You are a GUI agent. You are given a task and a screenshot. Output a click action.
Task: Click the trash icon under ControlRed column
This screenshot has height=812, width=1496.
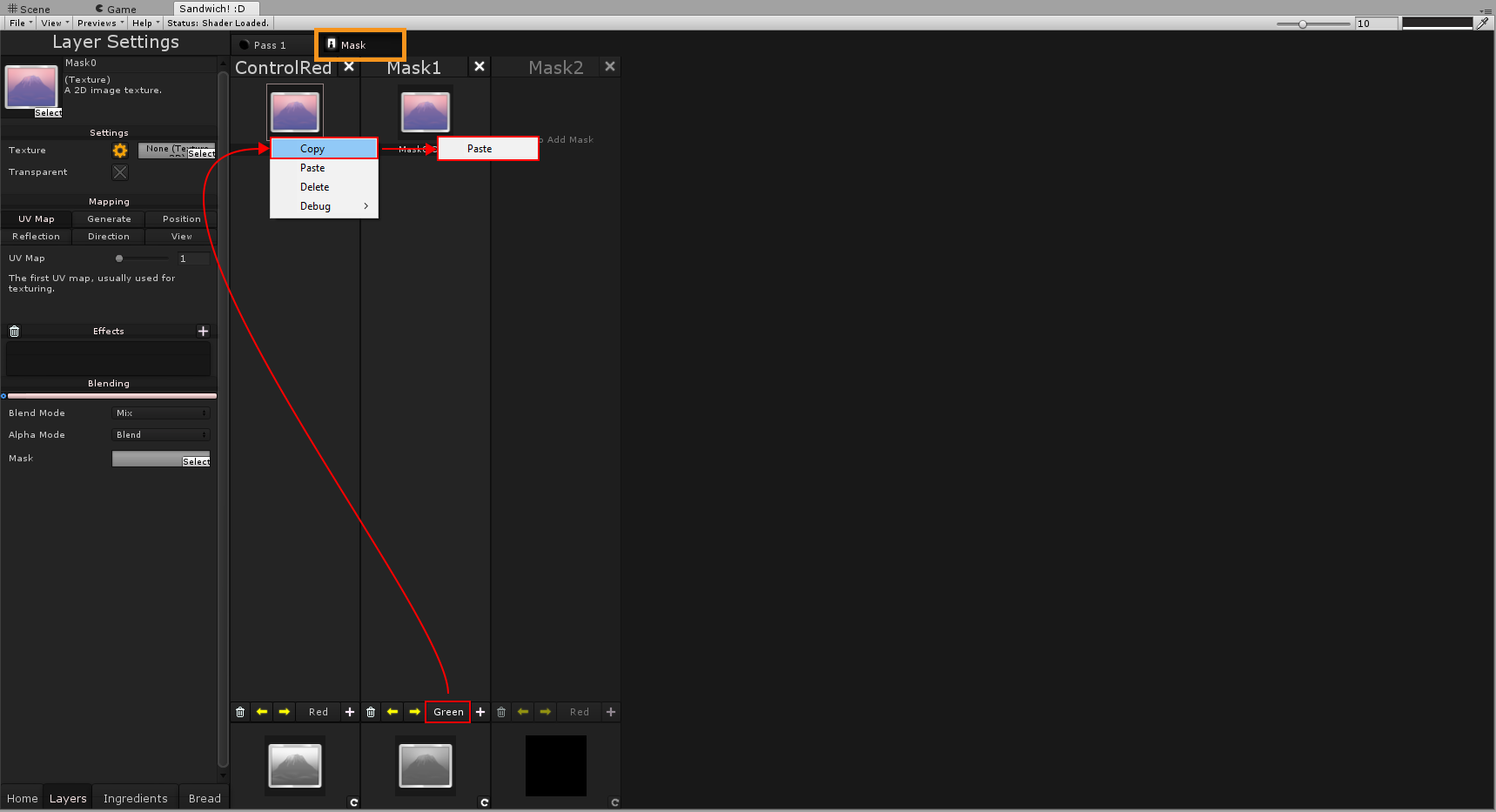(x=240, y=712)
